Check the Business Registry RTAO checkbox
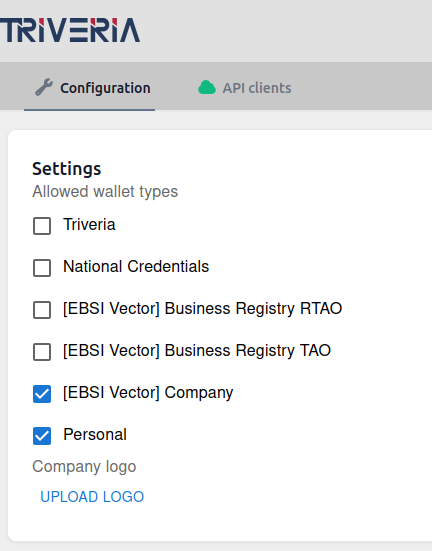The height and width of the screenshot is (551, 432). click(x=42, y=310)
